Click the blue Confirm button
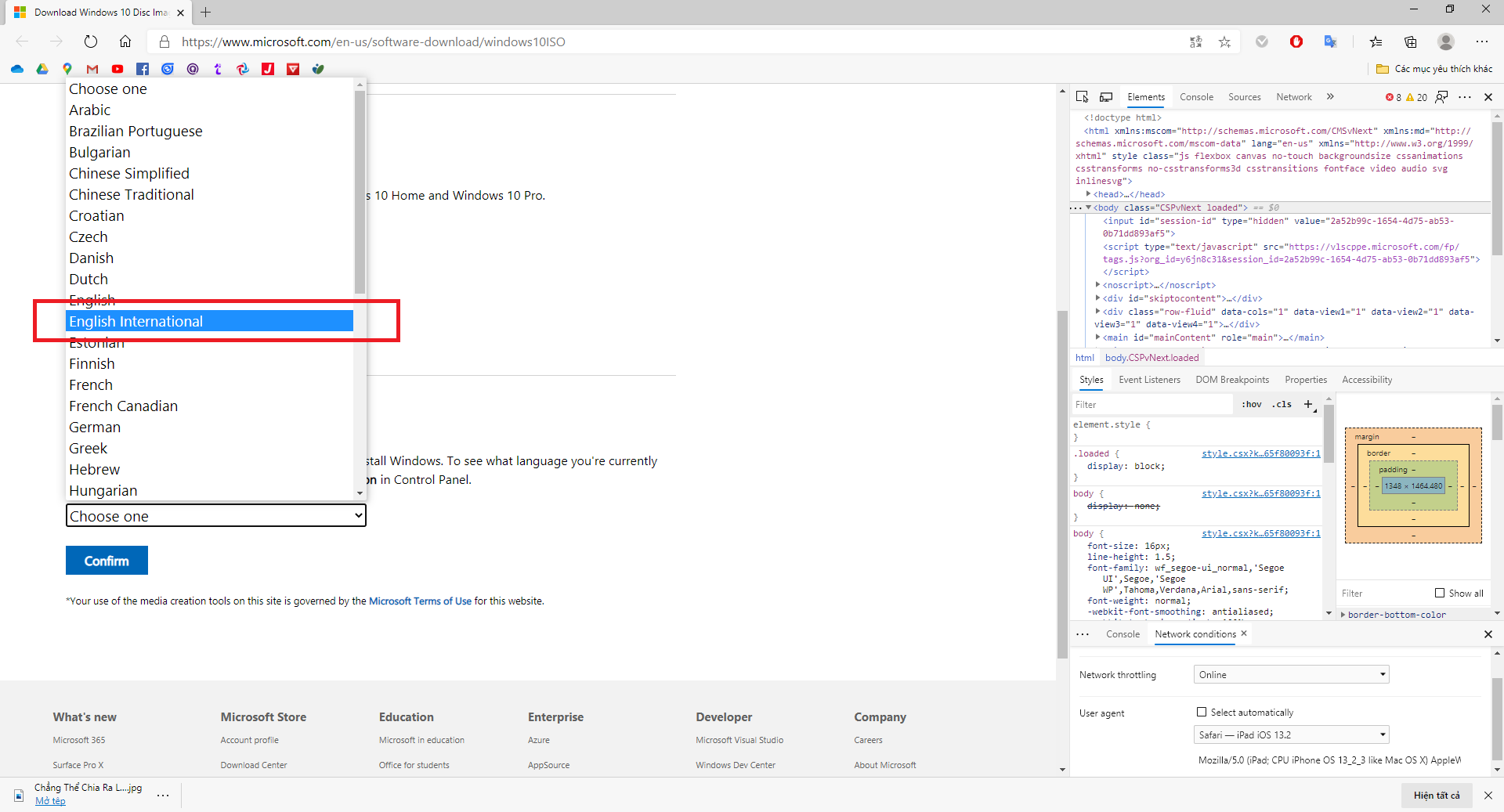1504x812 pixels. coord(107,561)
